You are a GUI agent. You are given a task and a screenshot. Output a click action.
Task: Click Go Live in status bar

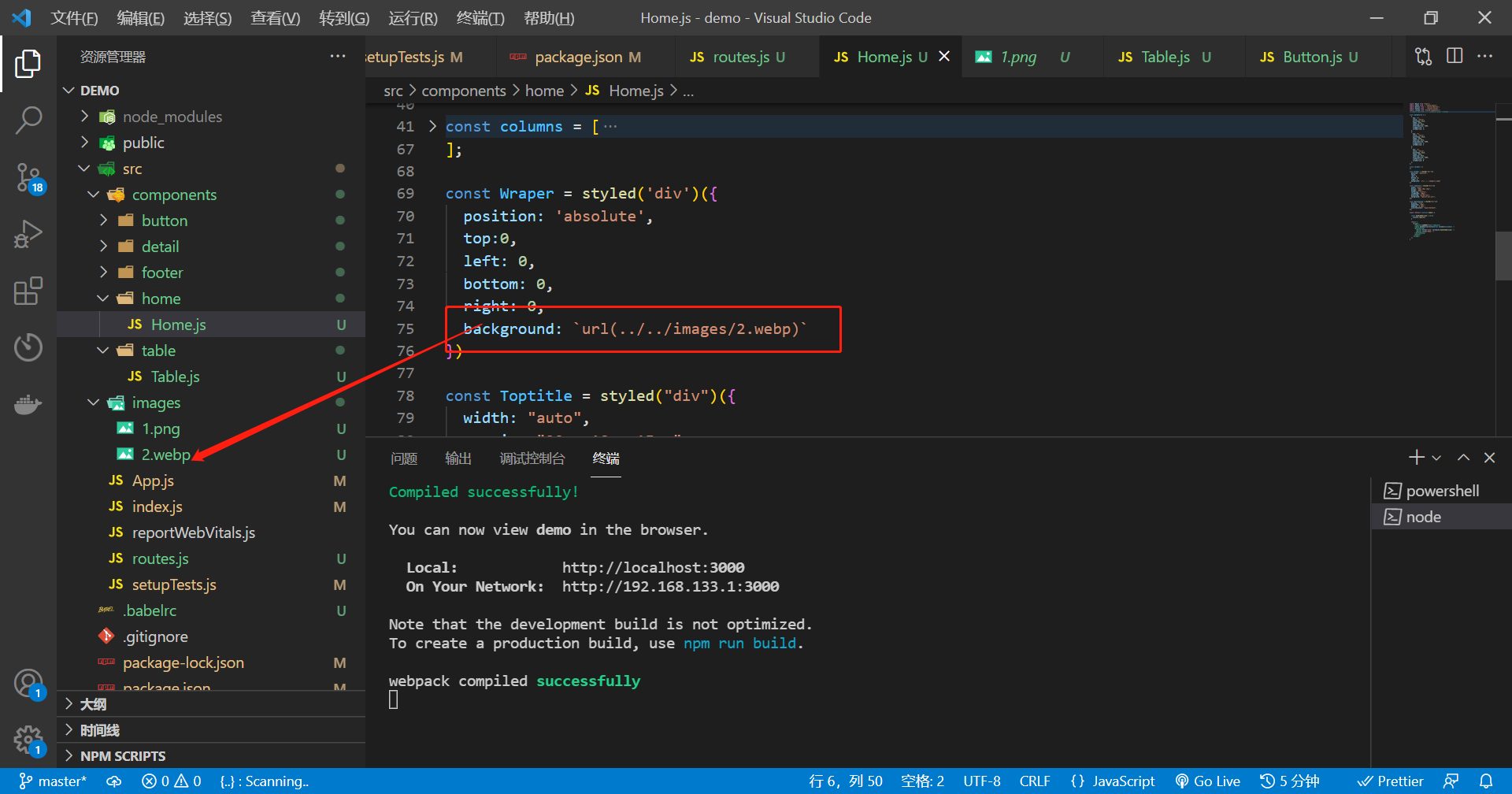click(1208, 781)
